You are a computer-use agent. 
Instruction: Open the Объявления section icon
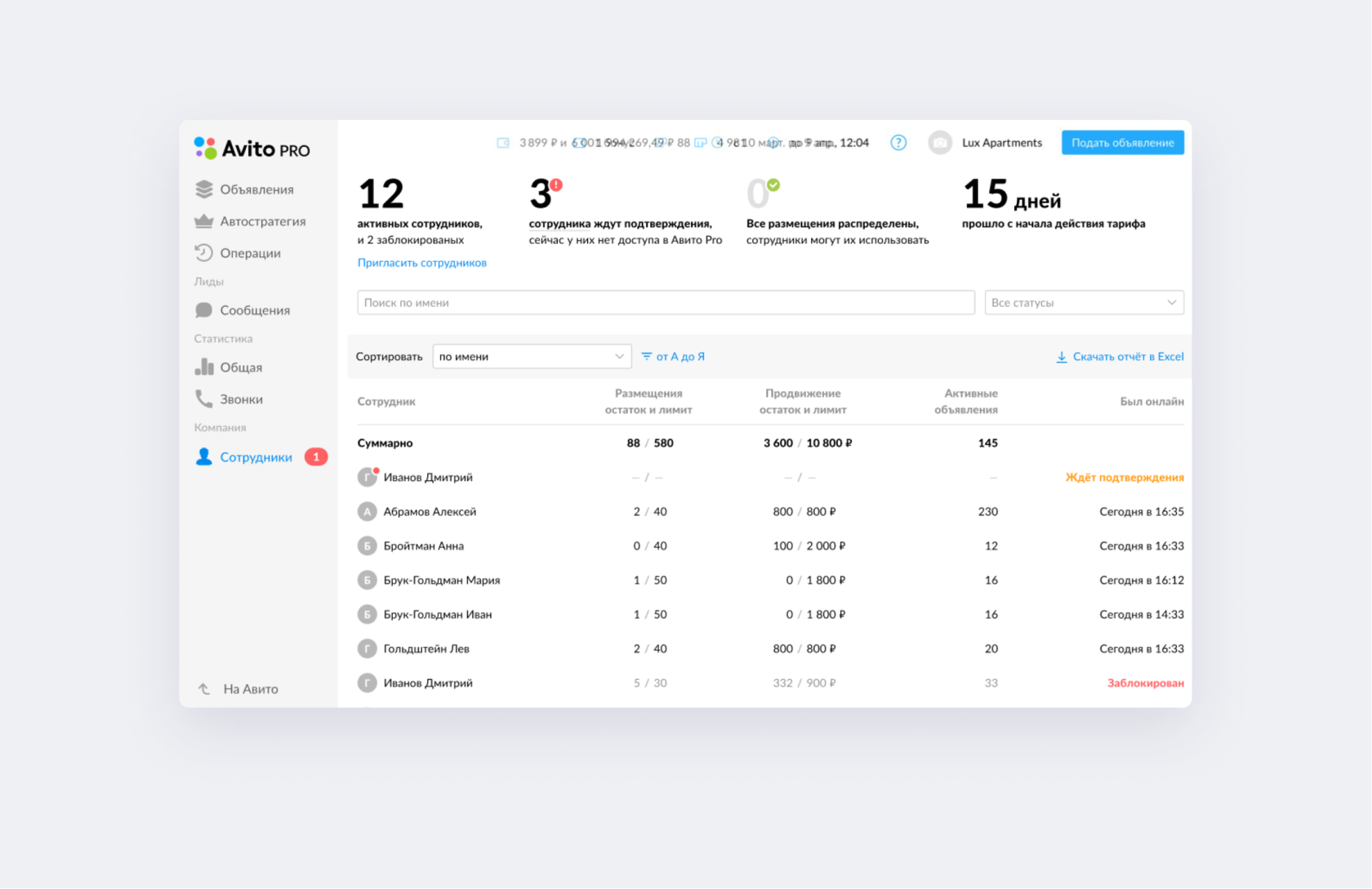pyautogui.click(x=204, y=189)
